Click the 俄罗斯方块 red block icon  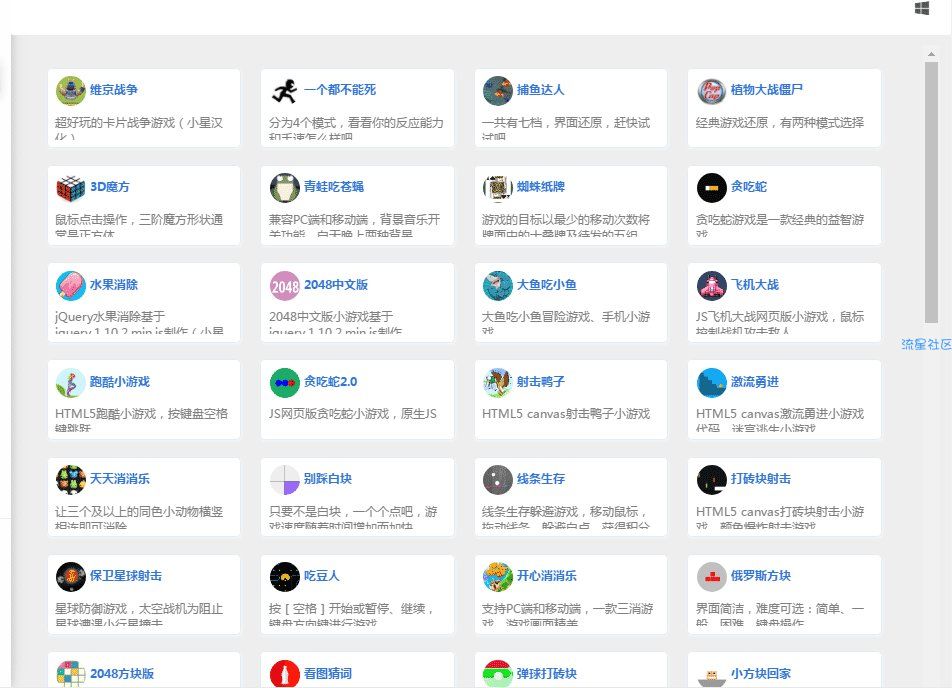712,577
